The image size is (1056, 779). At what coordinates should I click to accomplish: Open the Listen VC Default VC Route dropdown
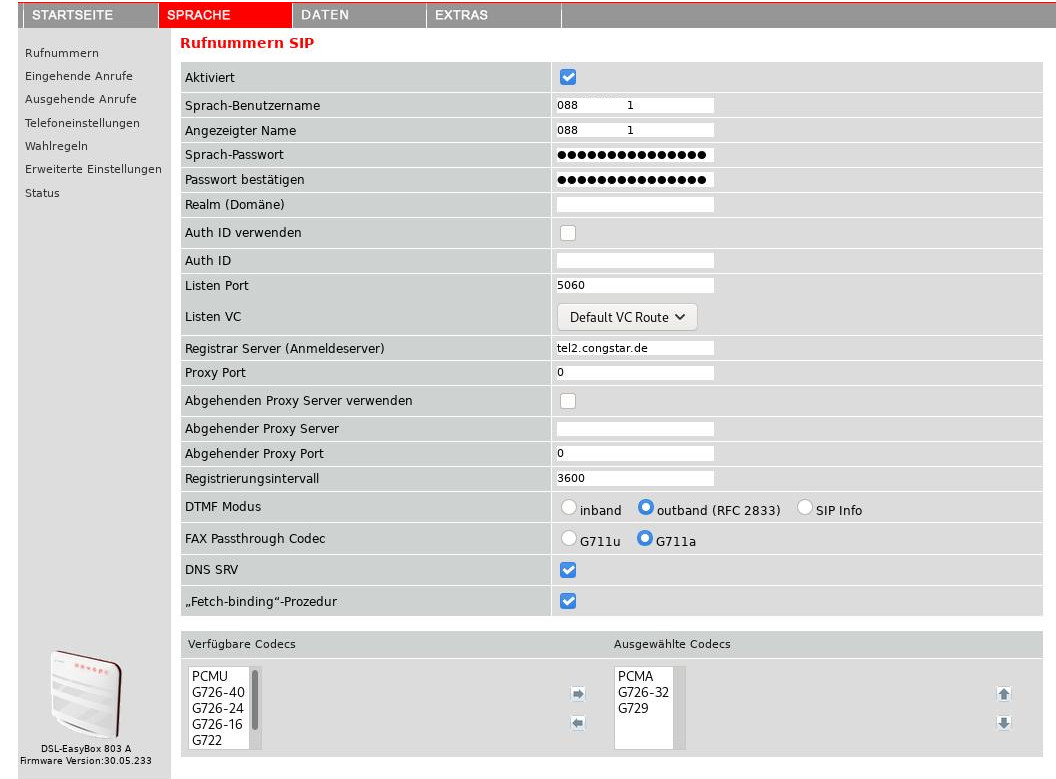pyautogui.click(x=627, y=317)
